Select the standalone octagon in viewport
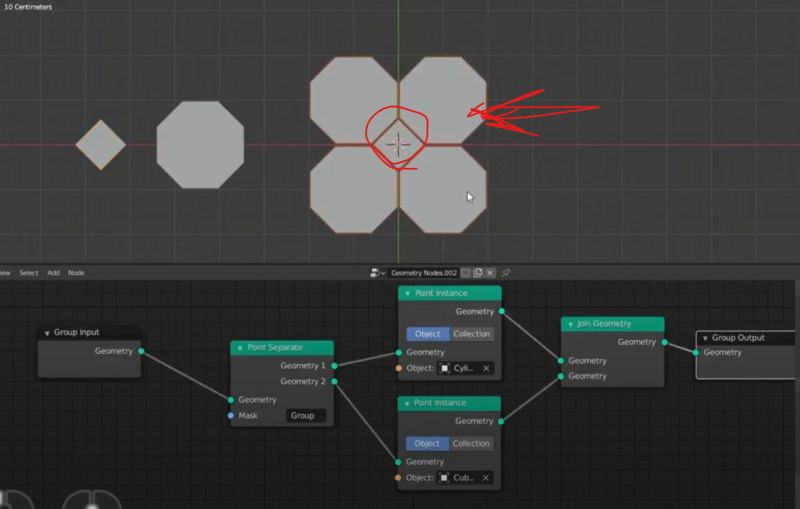The height and width of the screenshot is (509, 800). [200, 144]
